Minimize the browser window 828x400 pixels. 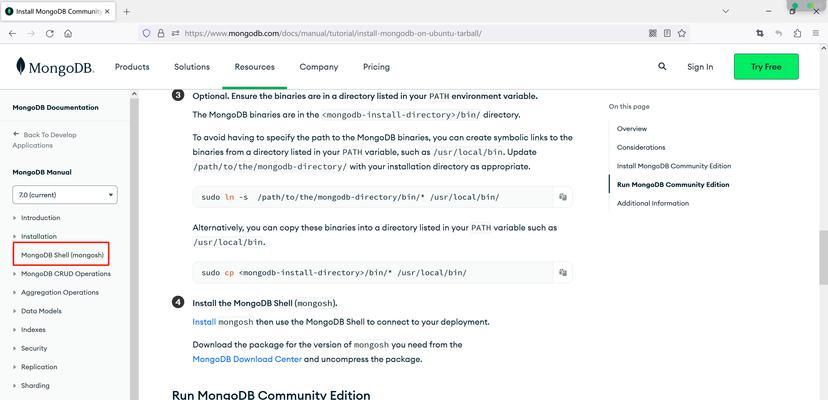click(x=769, y=11)
